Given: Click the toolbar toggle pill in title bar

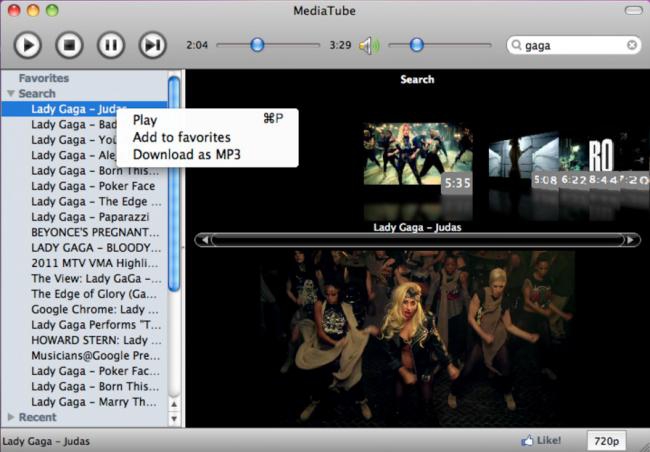Looking at the screenshot, I should [x=633, y=10].
